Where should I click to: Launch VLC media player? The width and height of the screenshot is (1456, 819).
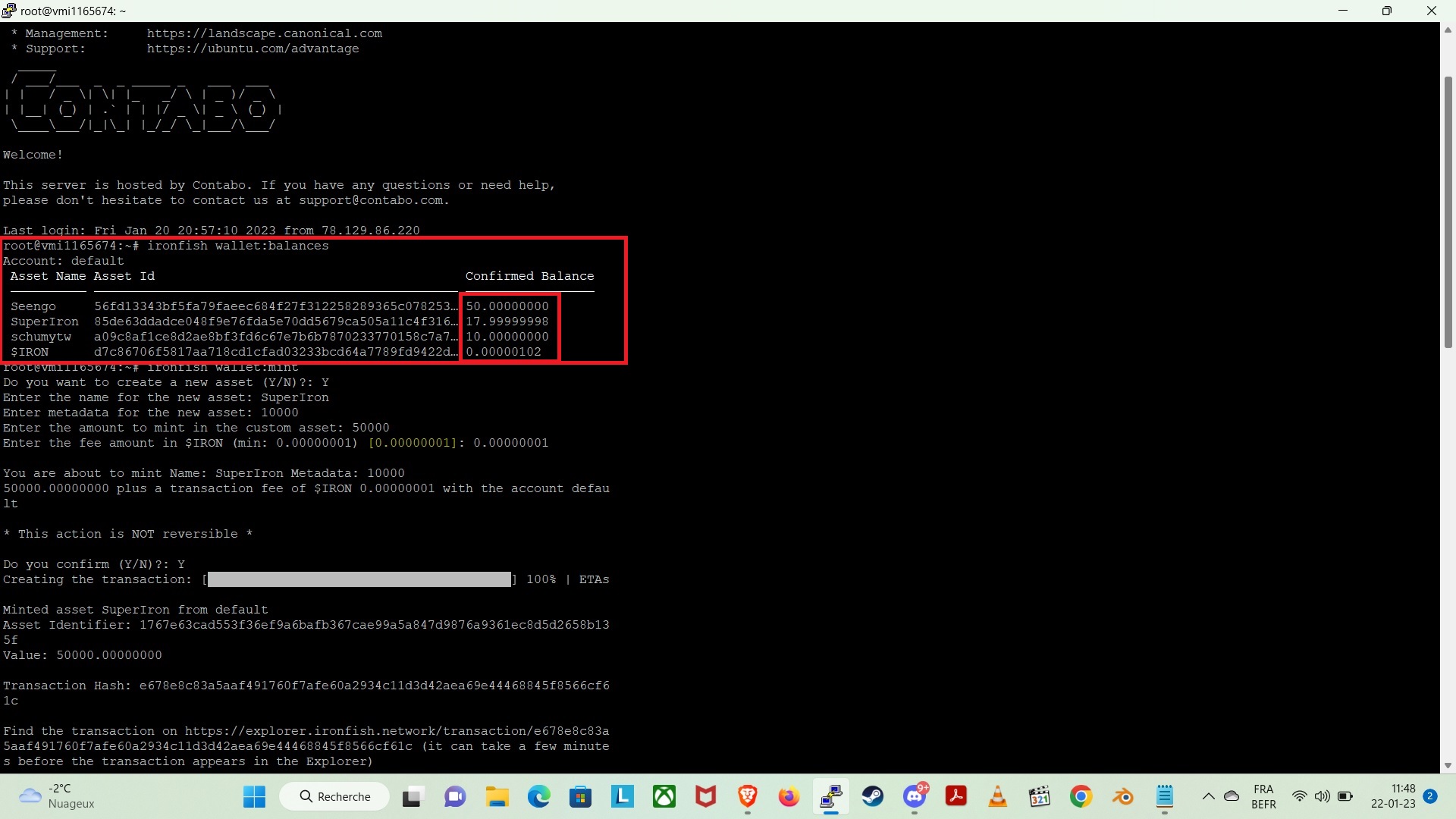998,796
